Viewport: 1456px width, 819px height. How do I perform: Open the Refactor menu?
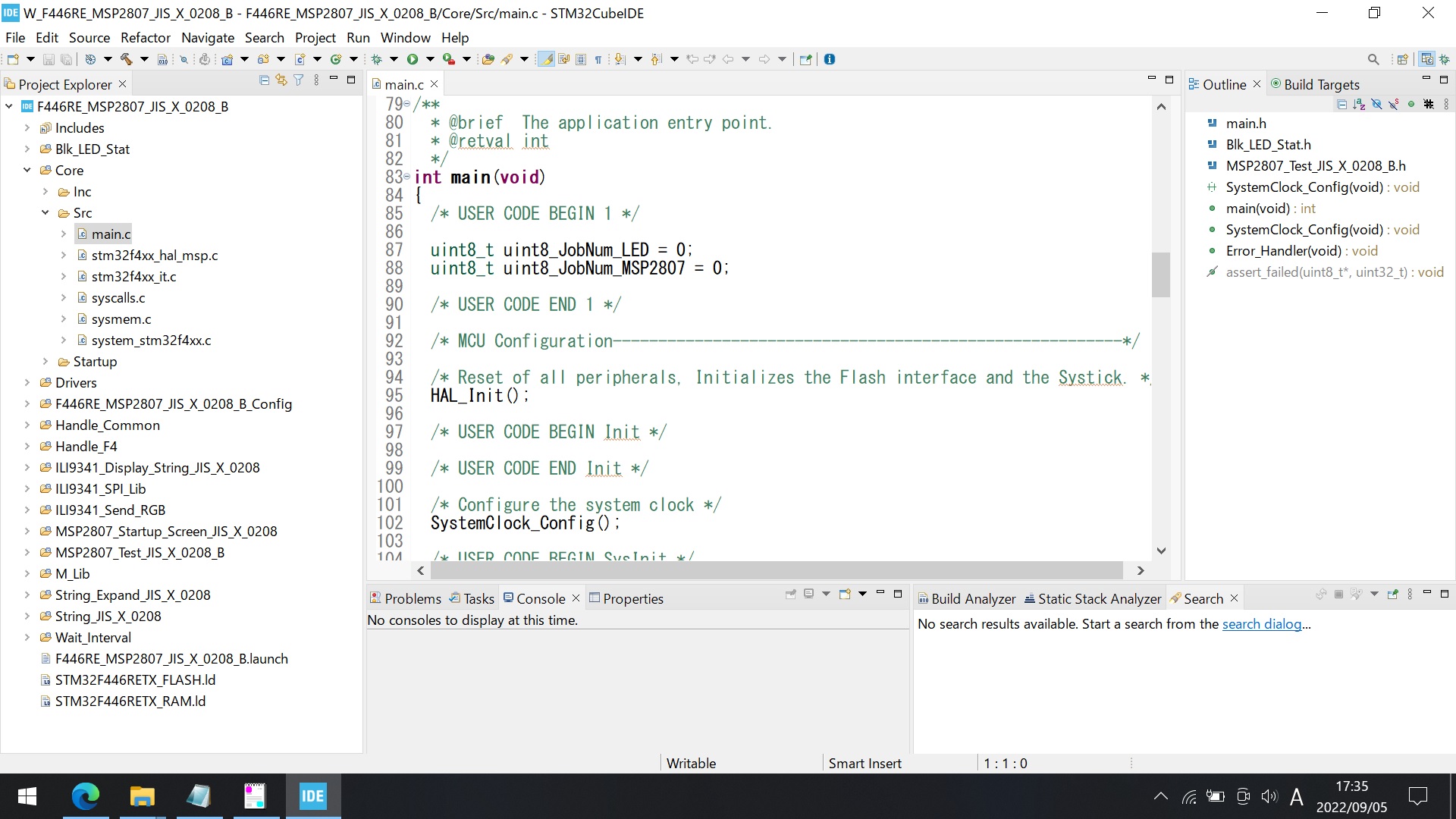pyautogui.click(x=146, y=37)
